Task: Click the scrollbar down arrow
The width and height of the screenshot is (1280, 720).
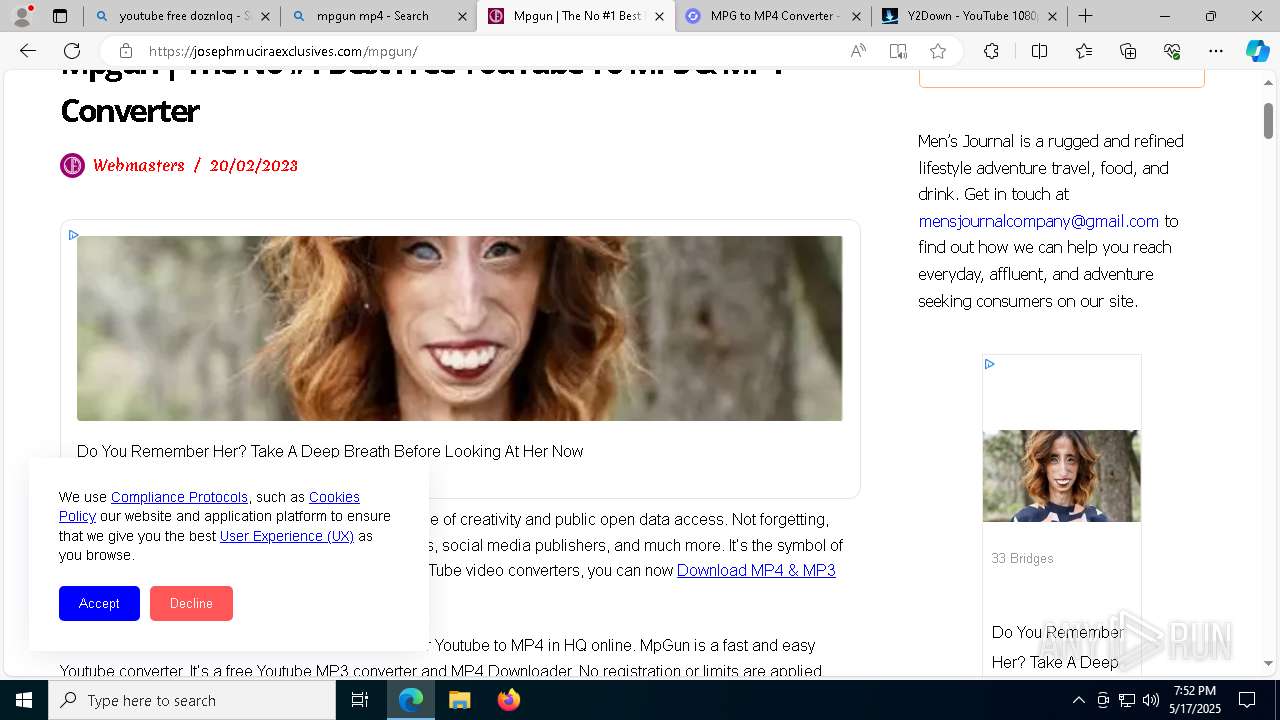Action: (x=1268, y=663)
